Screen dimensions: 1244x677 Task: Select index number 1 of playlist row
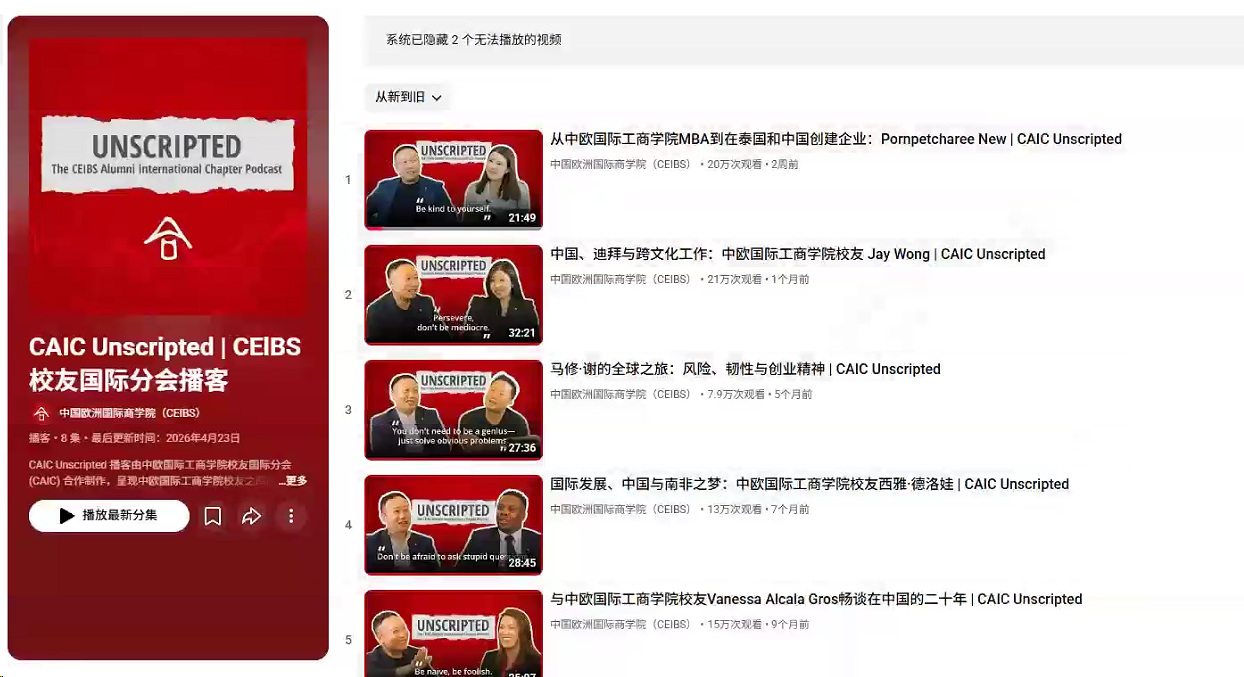[348, 180]
